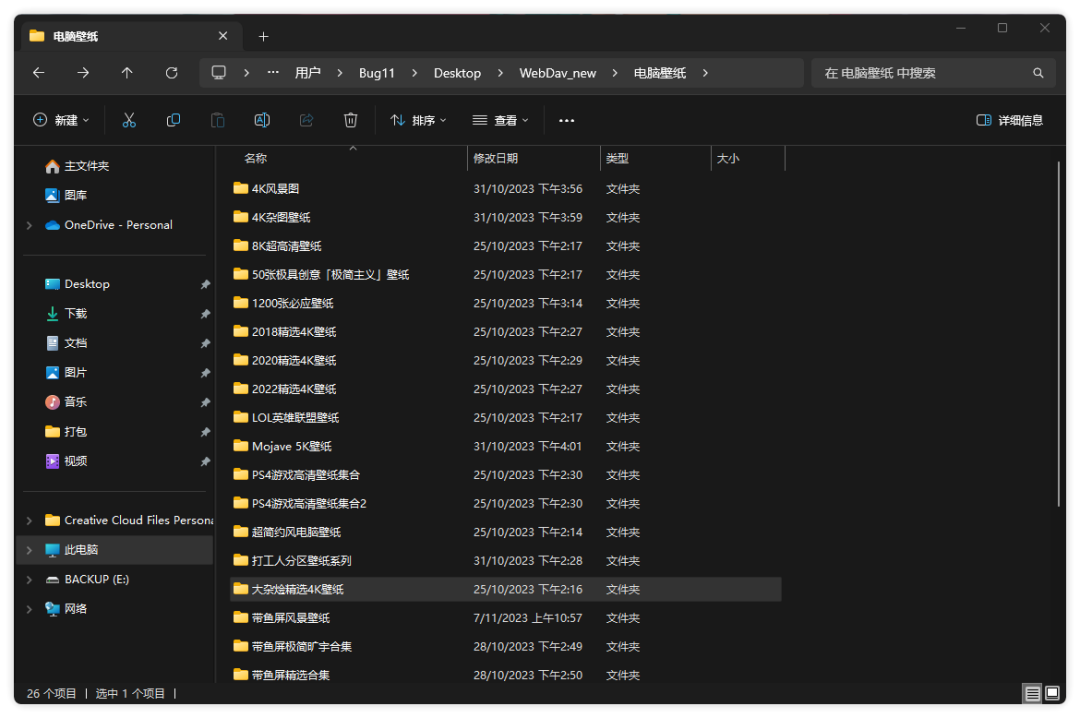1080x718 pixels.
Task: Switch to large thumbnails view in status bar
Action: pyautogui.click(x=1052, y=693)
